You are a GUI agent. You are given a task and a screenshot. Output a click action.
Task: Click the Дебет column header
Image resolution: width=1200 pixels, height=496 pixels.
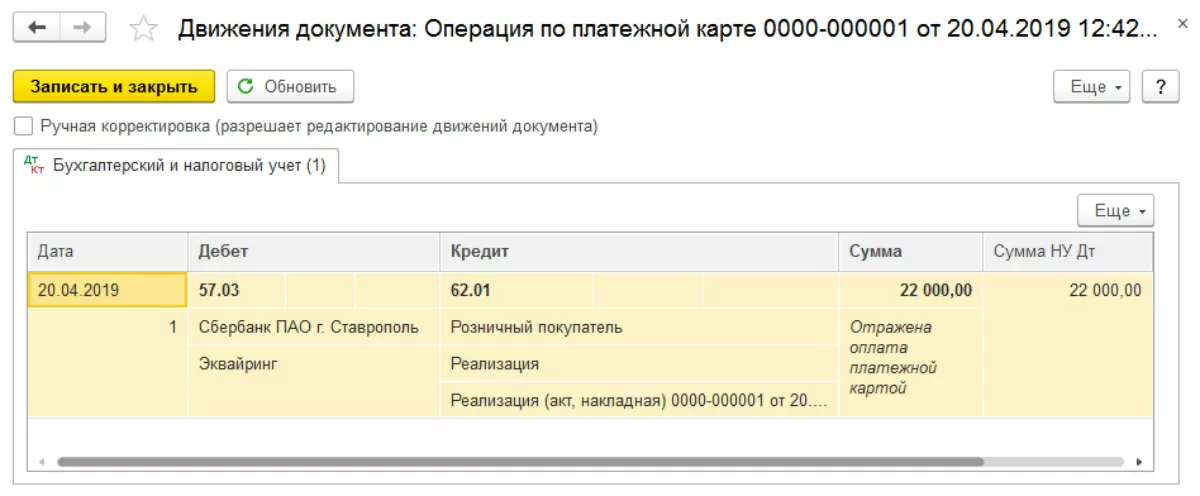pyautogui.click(x=313, y=252)
